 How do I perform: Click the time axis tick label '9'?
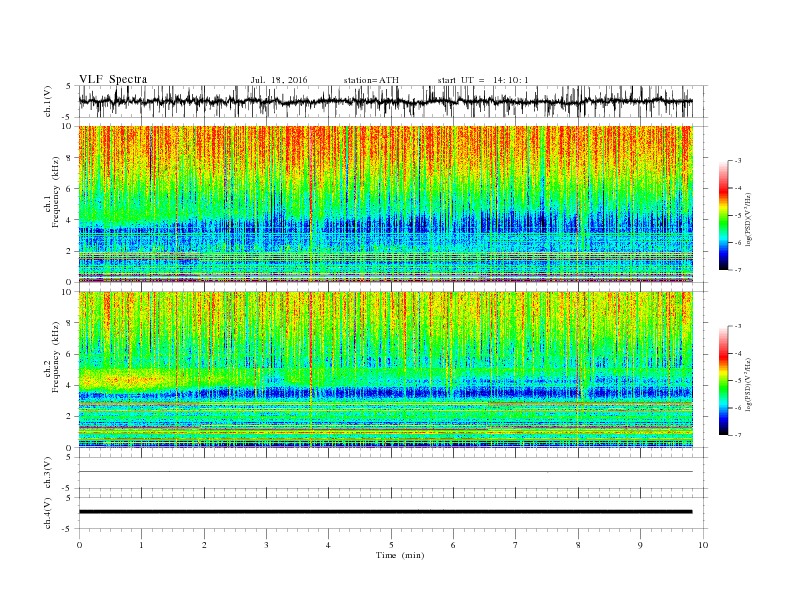tap(640, 545)
